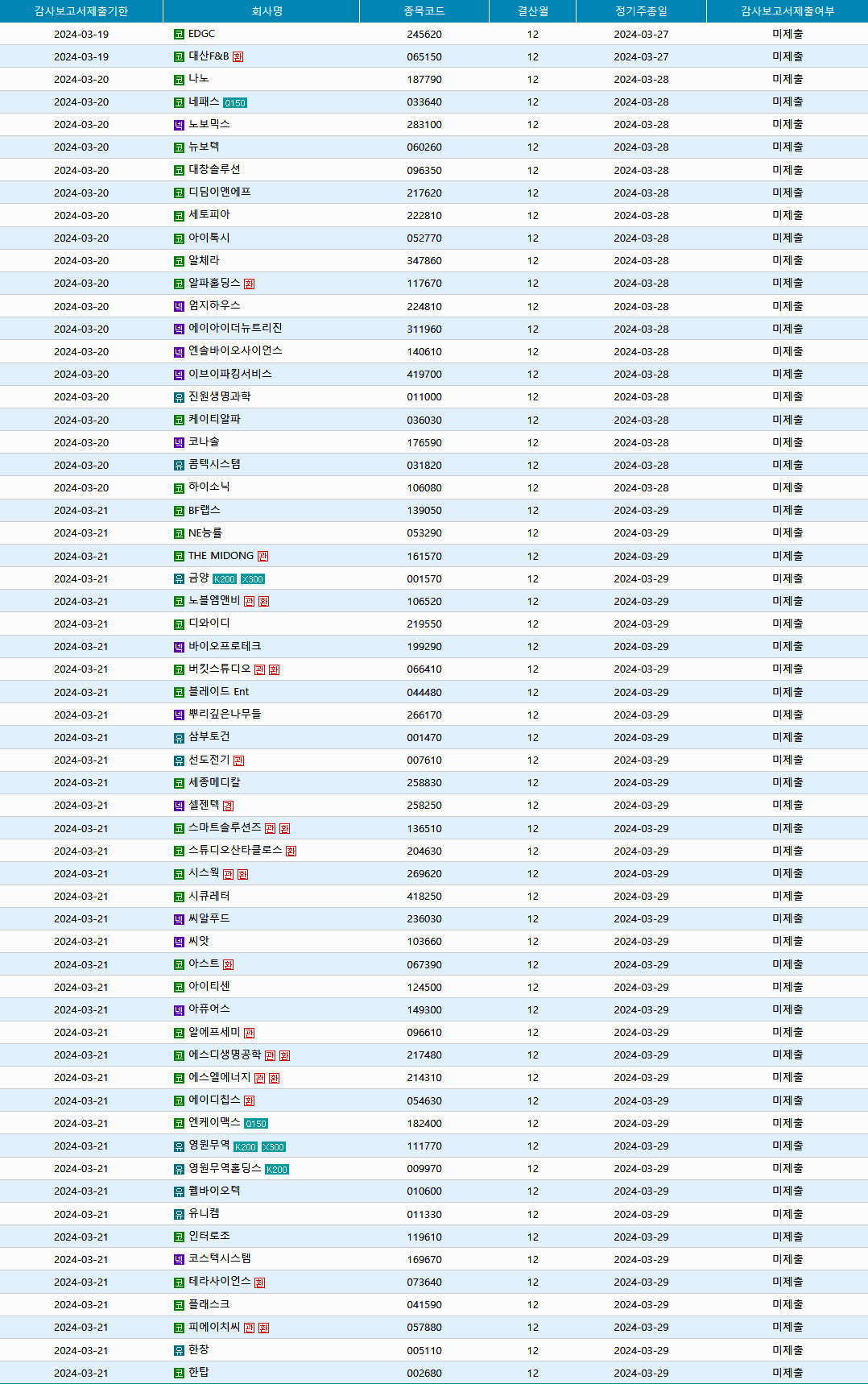Screen dimensions: 868x1384
Task: Open the 알체라 company link
Action: click(204, 260)
